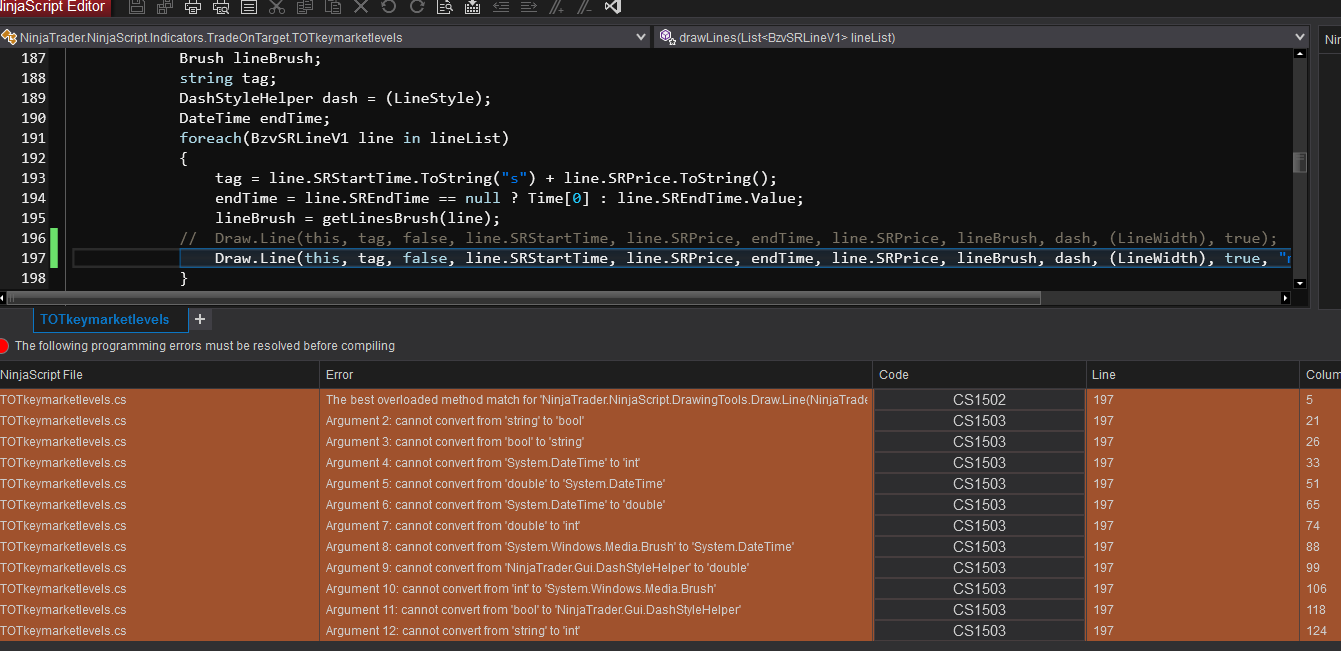
Task: Click the Print icon in toolbar
Action: pos(193,7)
